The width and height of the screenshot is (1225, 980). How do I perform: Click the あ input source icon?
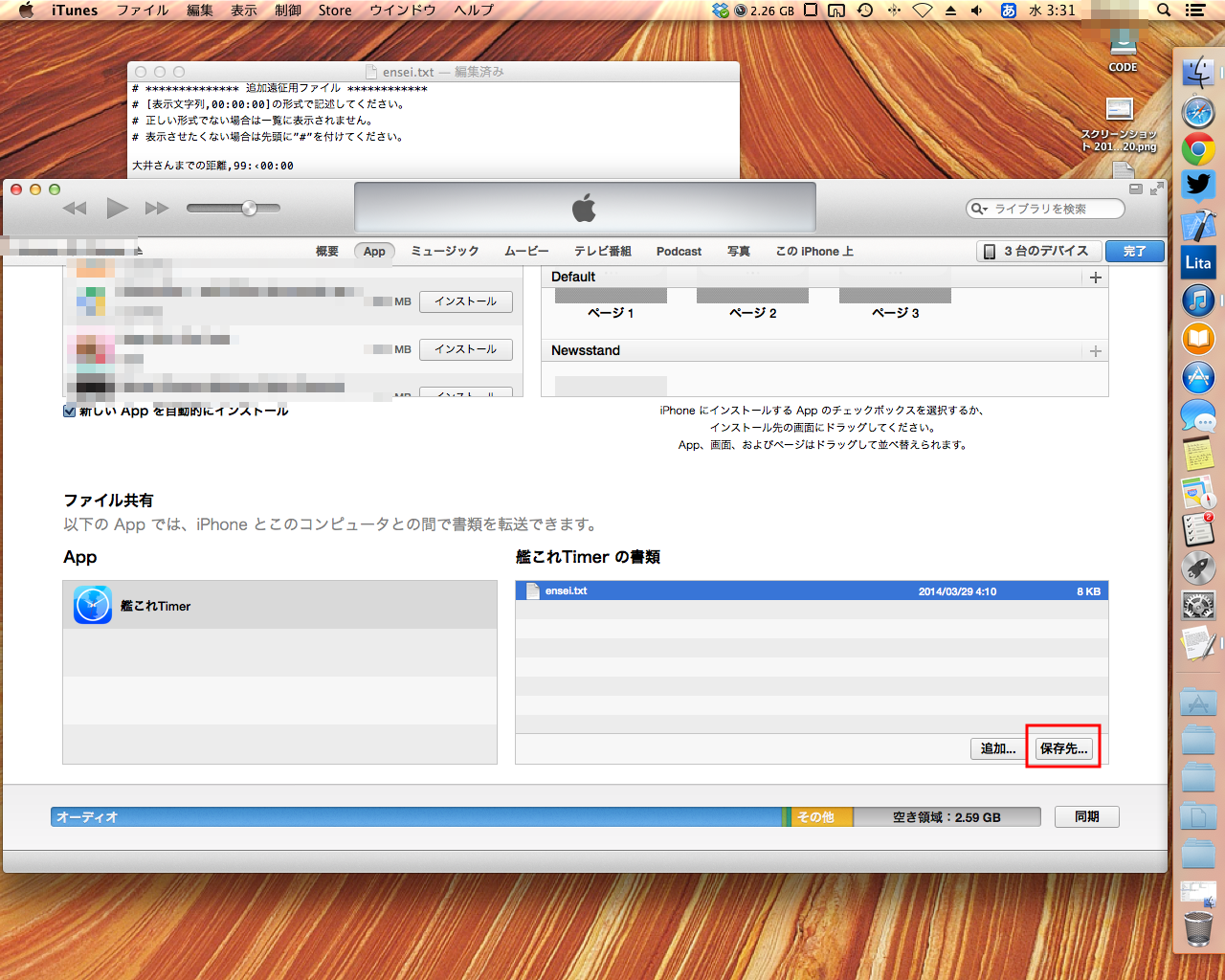click(x=1008, y=11)
